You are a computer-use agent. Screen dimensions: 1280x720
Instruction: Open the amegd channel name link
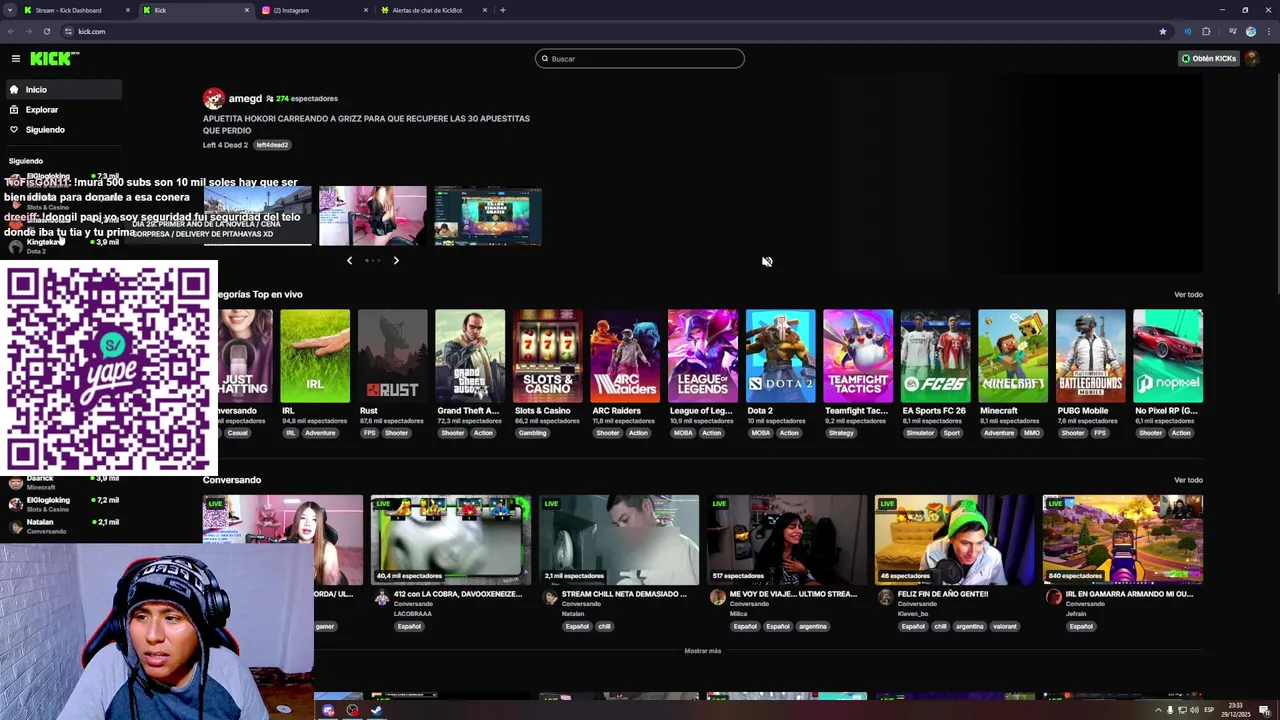click(x=245, y=99)
